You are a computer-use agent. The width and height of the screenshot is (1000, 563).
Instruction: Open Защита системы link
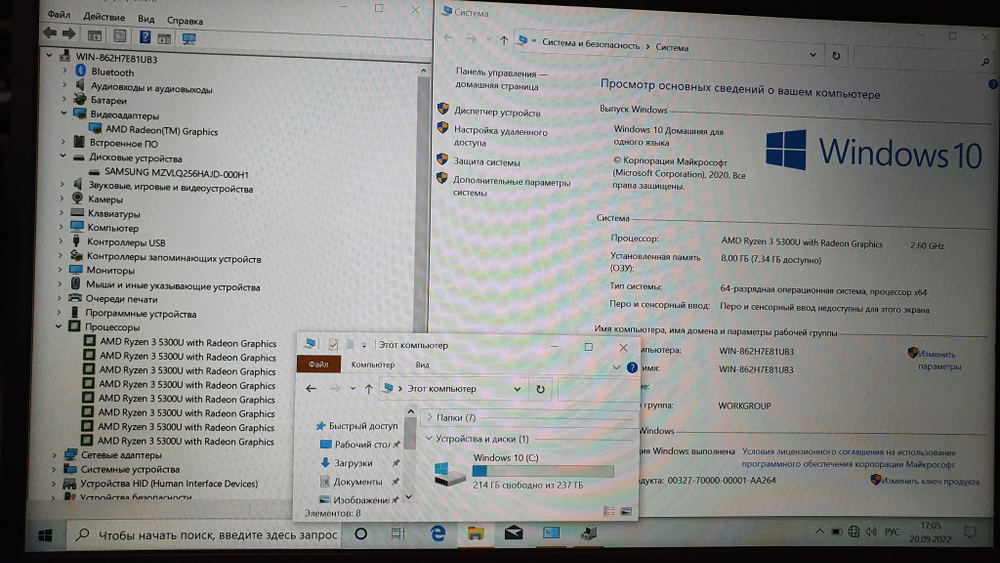coord(487,162)
